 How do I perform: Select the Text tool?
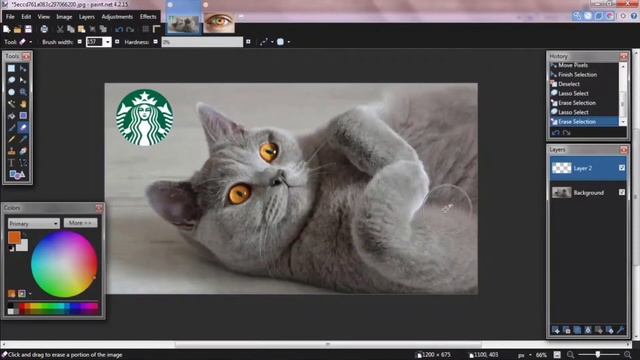11,163
